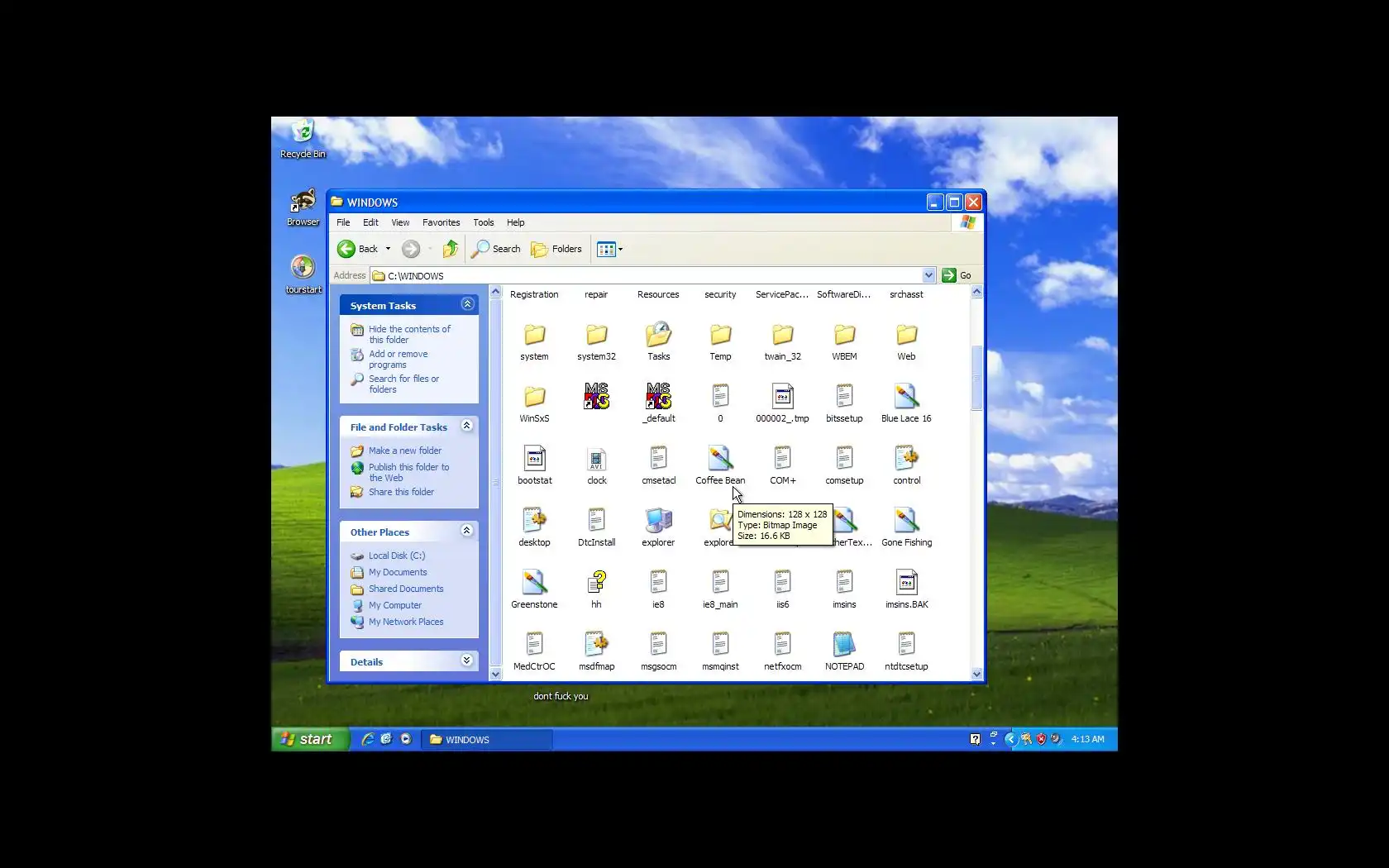Toggle the Folders pane

[x=556, y=249]
